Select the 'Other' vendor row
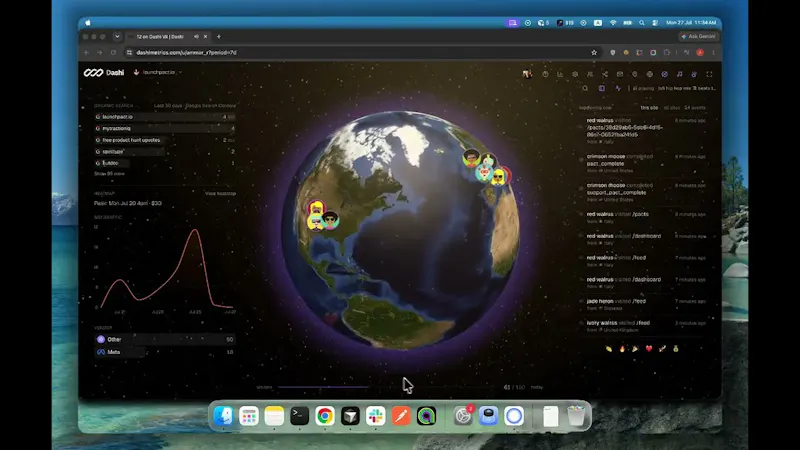800x450 pixels. point(164,339)
